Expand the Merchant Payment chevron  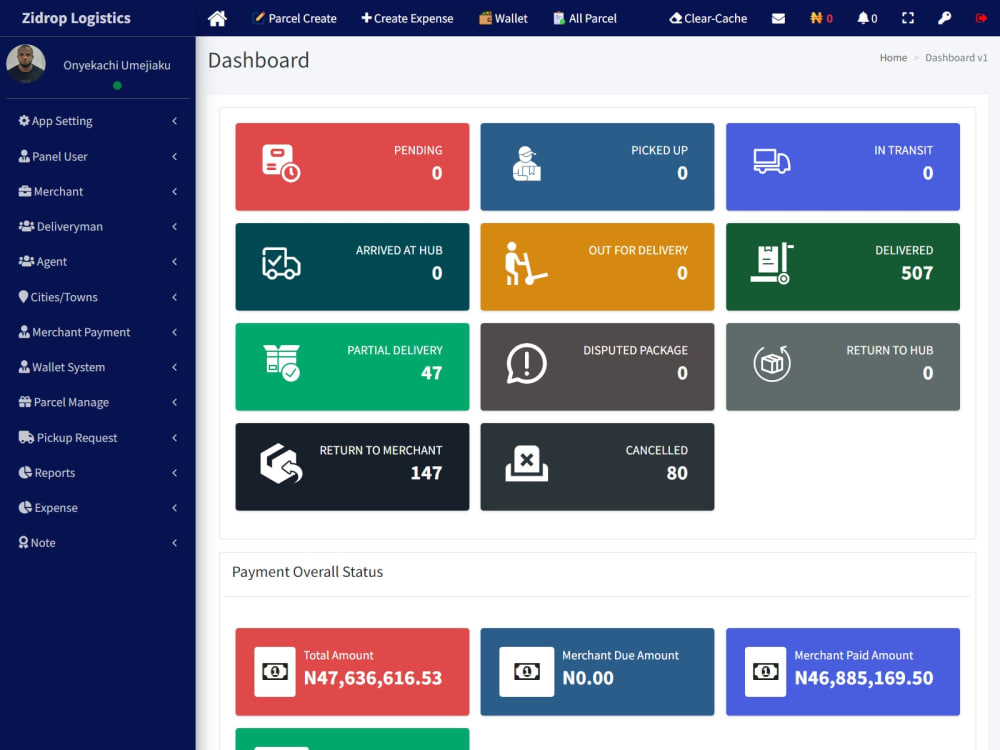click(x=174, y=332)
